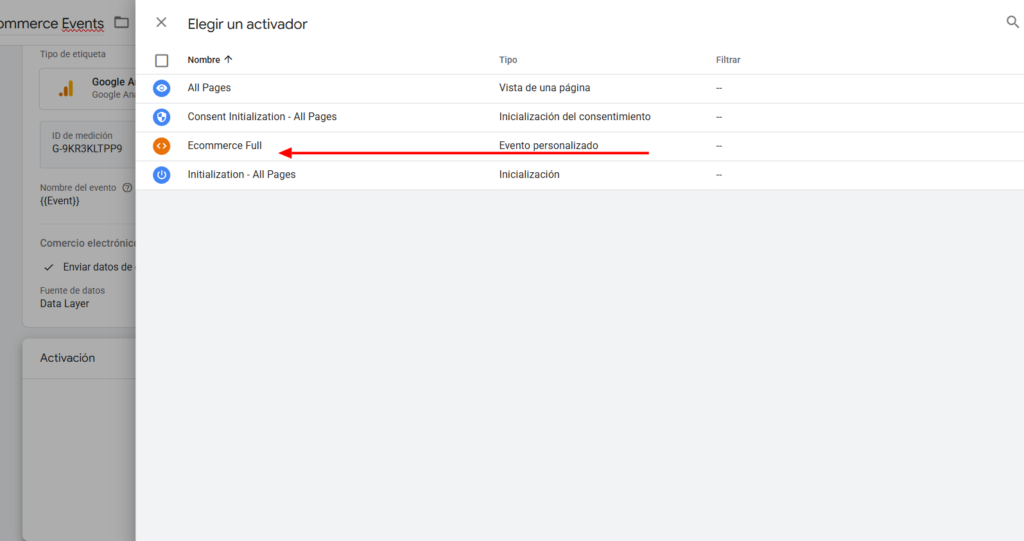The height and width of the screenshot is (541, 1024).
Task: Close the Elegir un activador panel
Action: click(161, 22)
